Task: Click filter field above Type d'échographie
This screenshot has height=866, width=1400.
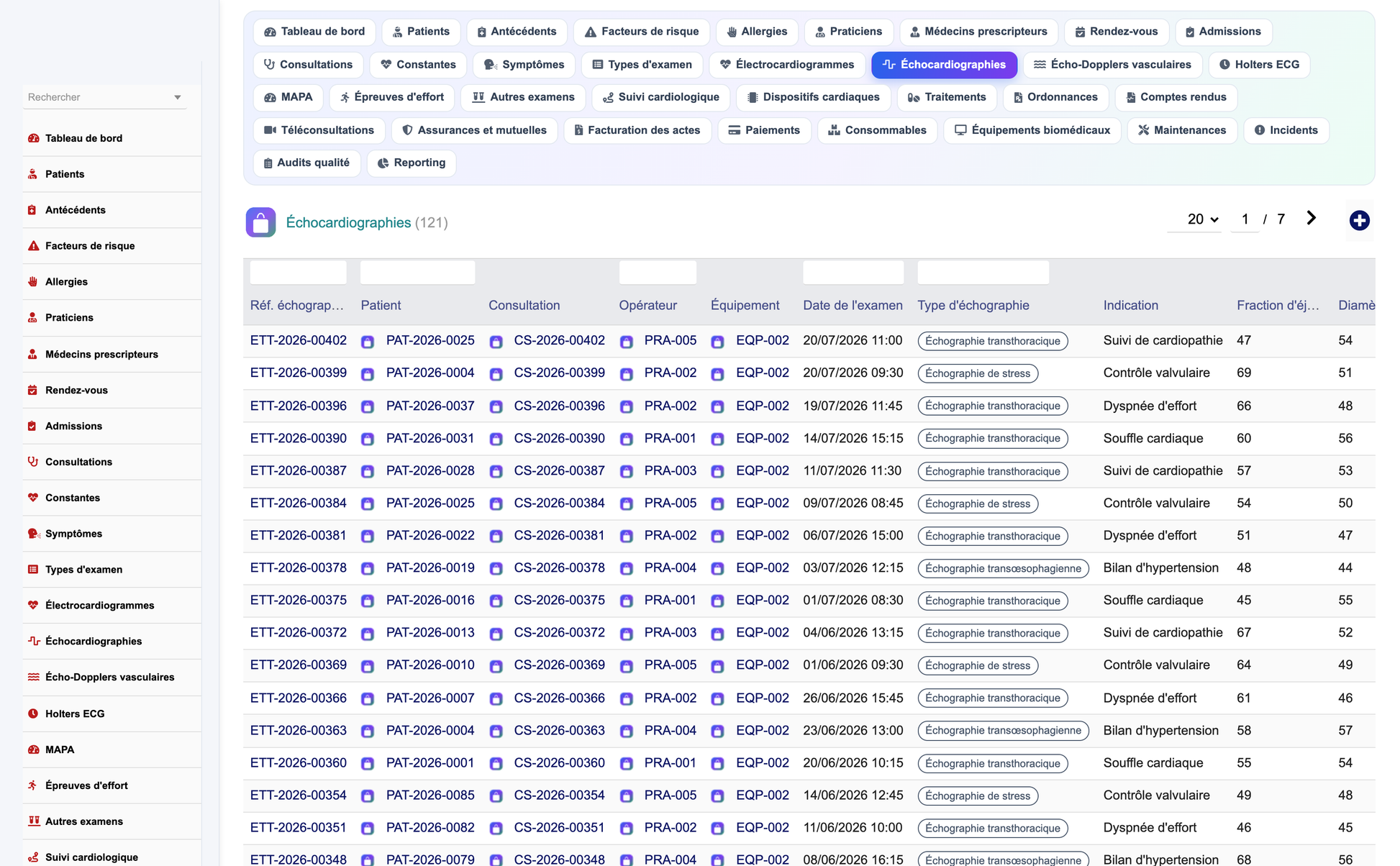Action: click(983, 273)
